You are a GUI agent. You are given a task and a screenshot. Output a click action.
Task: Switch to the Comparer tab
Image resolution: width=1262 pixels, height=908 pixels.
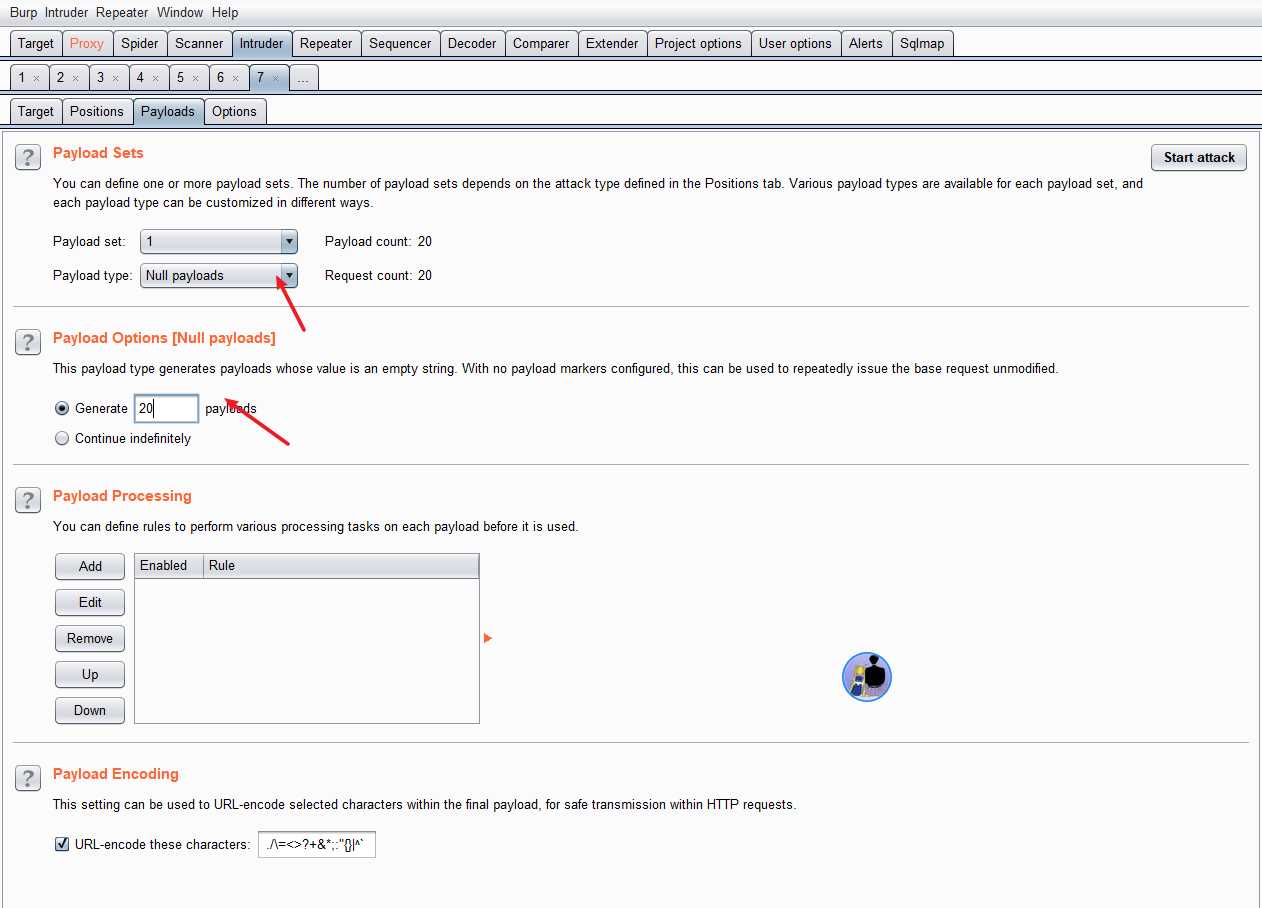pyautogui.click(x=541, y=43)
